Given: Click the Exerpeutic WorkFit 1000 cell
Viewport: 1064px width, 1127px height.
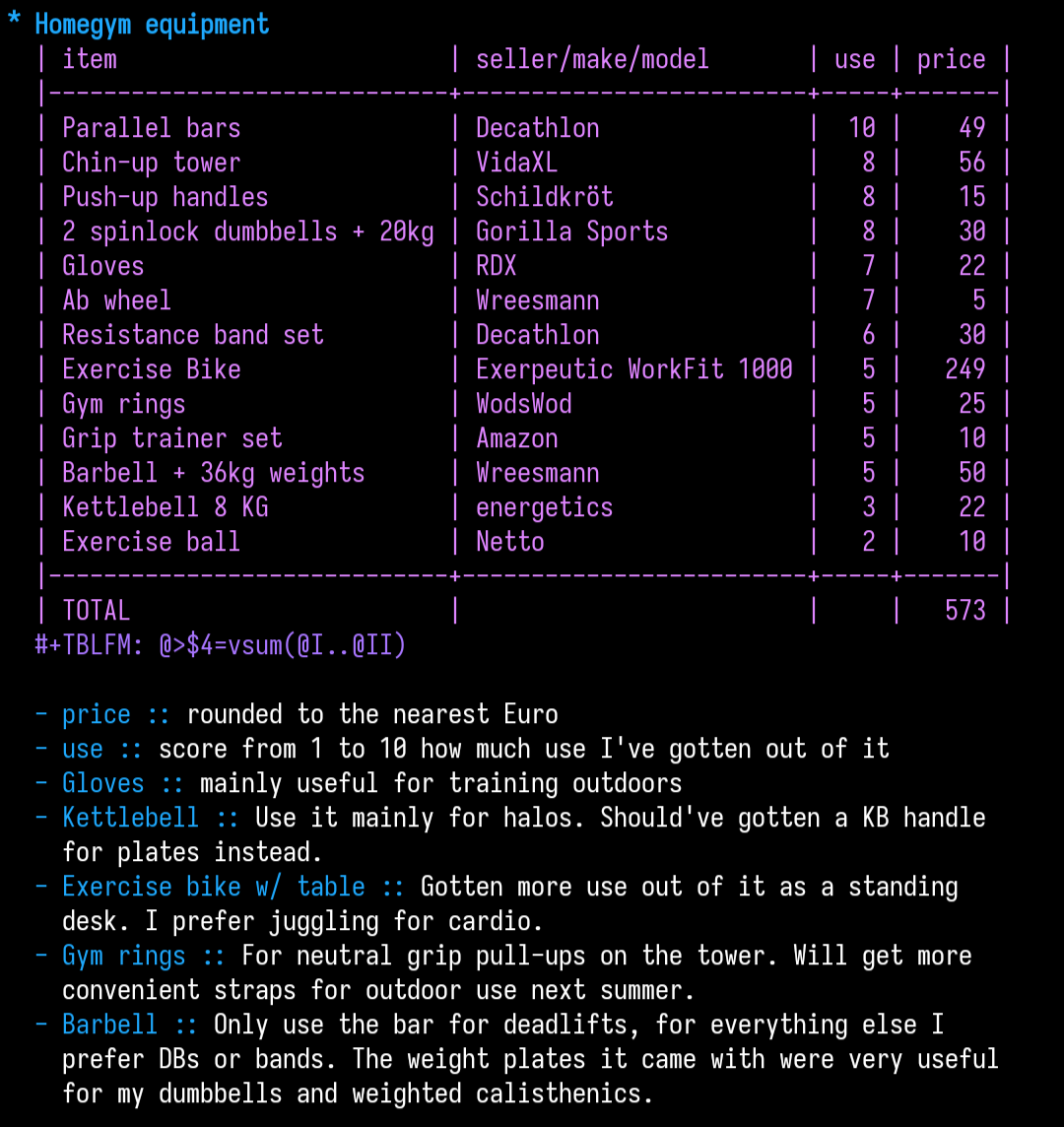Looking at the screenshot, I should pyautogui.click(x=634, y=369).
